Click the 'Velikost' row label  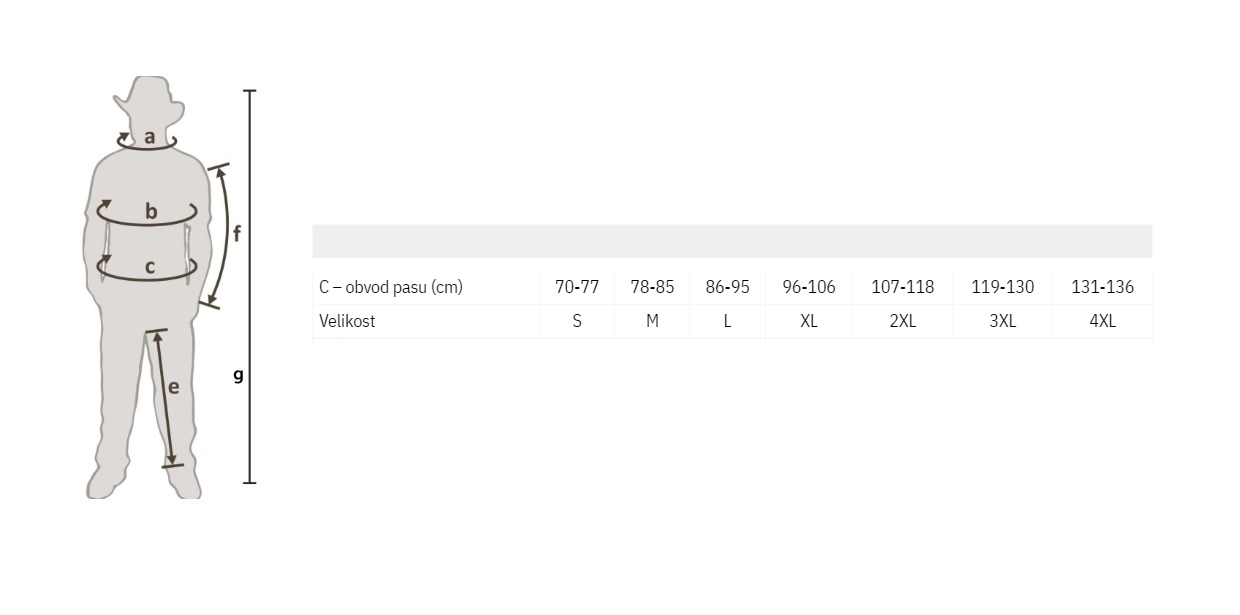pos(347,321)
